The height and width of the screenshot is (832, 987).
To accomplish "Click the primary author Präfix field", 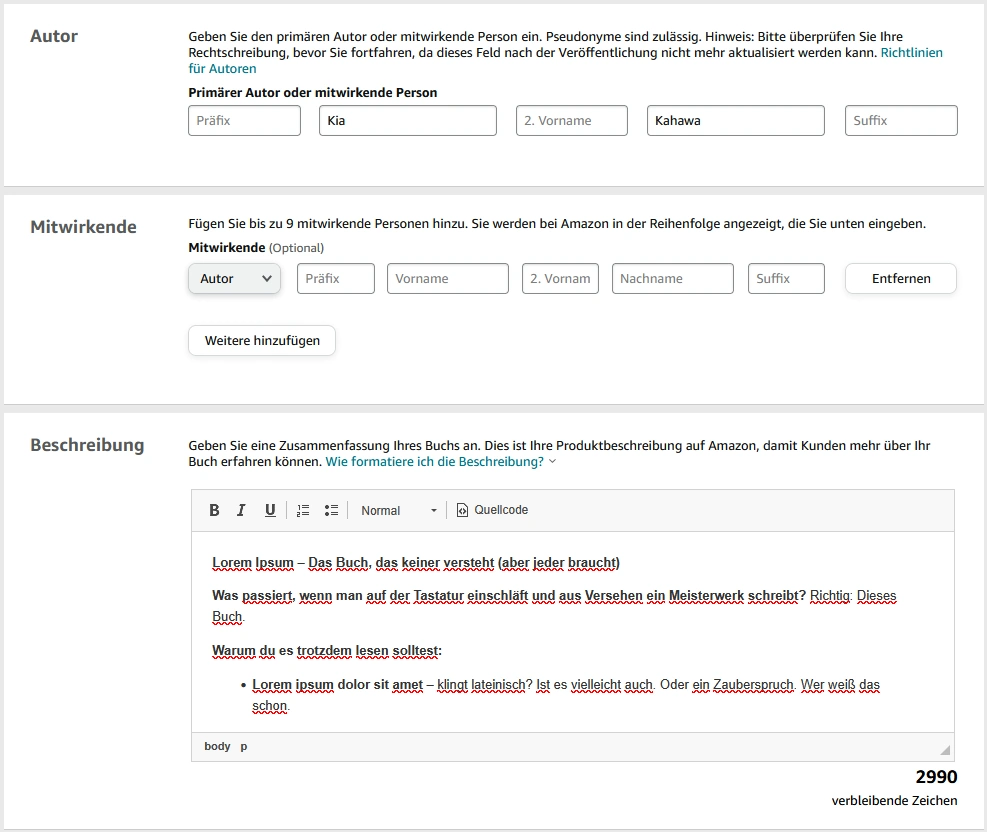I will (244, 121).
